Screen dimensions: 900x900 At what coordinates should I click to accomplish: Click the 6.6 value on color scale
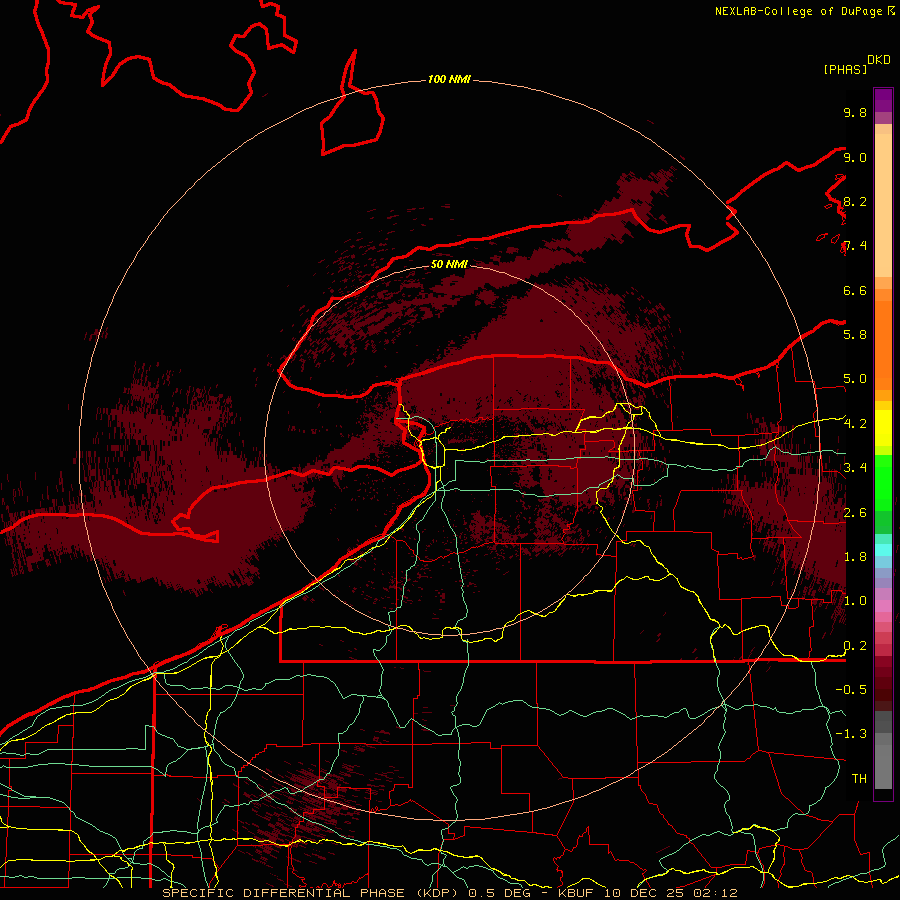pyautogui.click(x=855, y=290)
